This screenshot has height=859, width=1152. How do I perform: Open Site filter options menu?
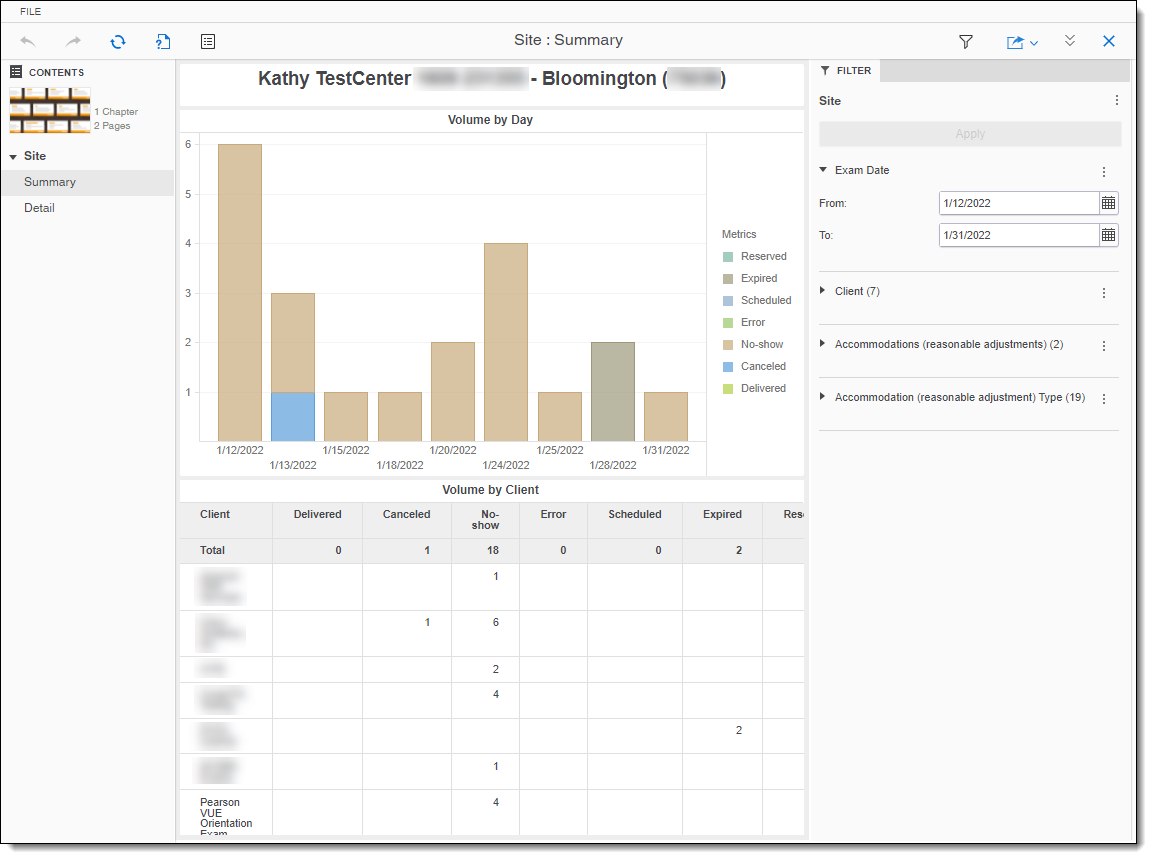coord(1117,101)
